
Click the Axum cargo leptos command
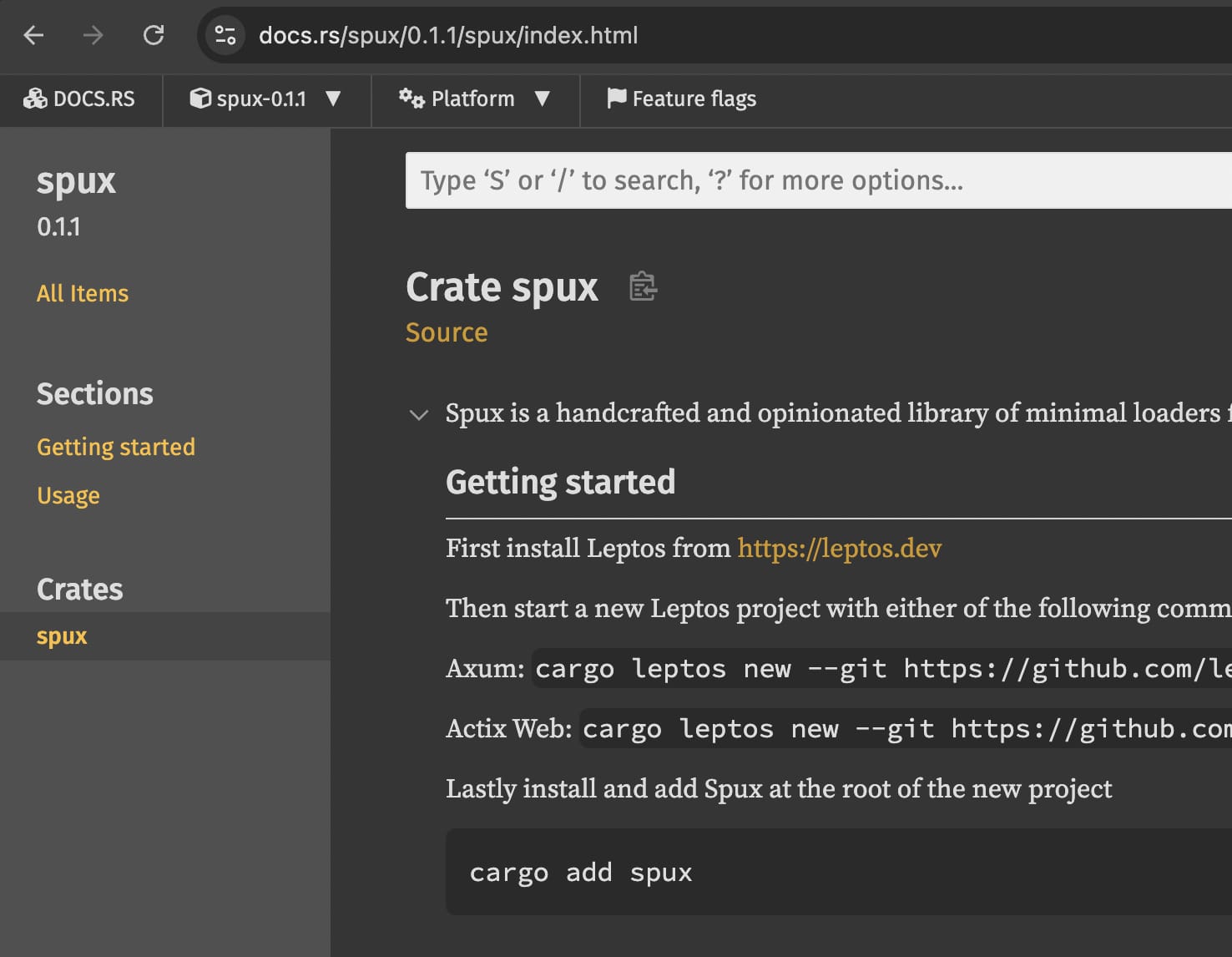[x=882, y=668]
